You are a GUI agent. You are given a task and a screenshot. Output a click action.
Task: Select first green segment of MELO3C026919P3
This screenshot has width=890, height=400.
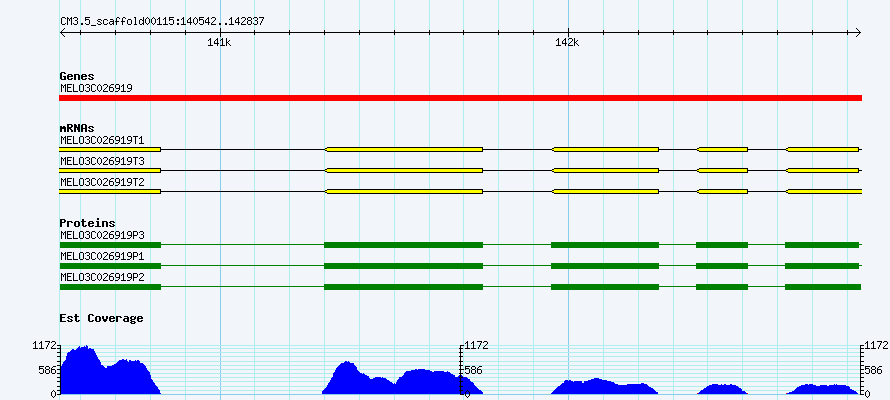click(x=110, y=245)
